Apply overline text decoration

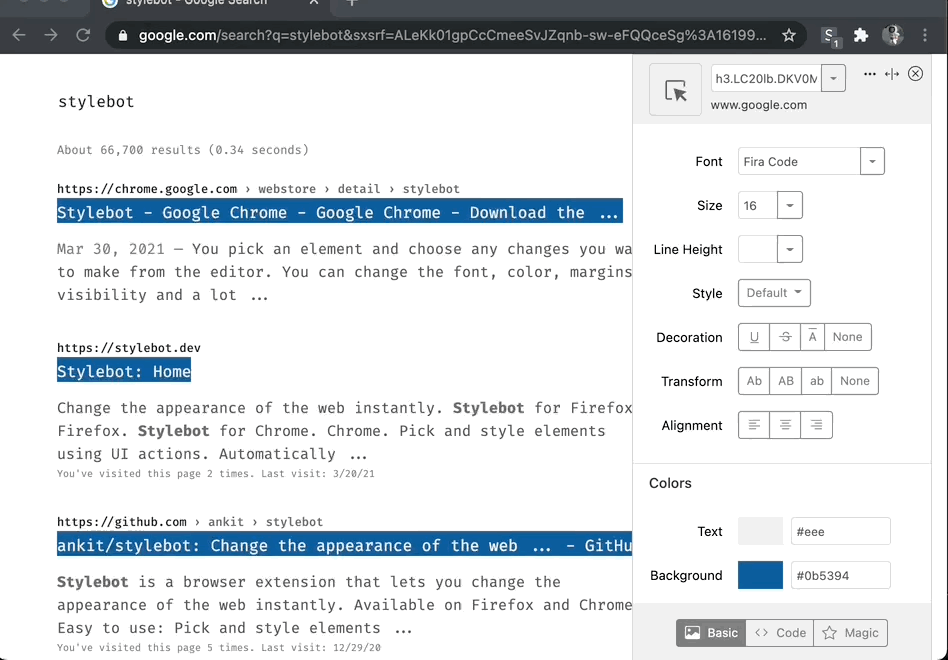coord(813,337)
